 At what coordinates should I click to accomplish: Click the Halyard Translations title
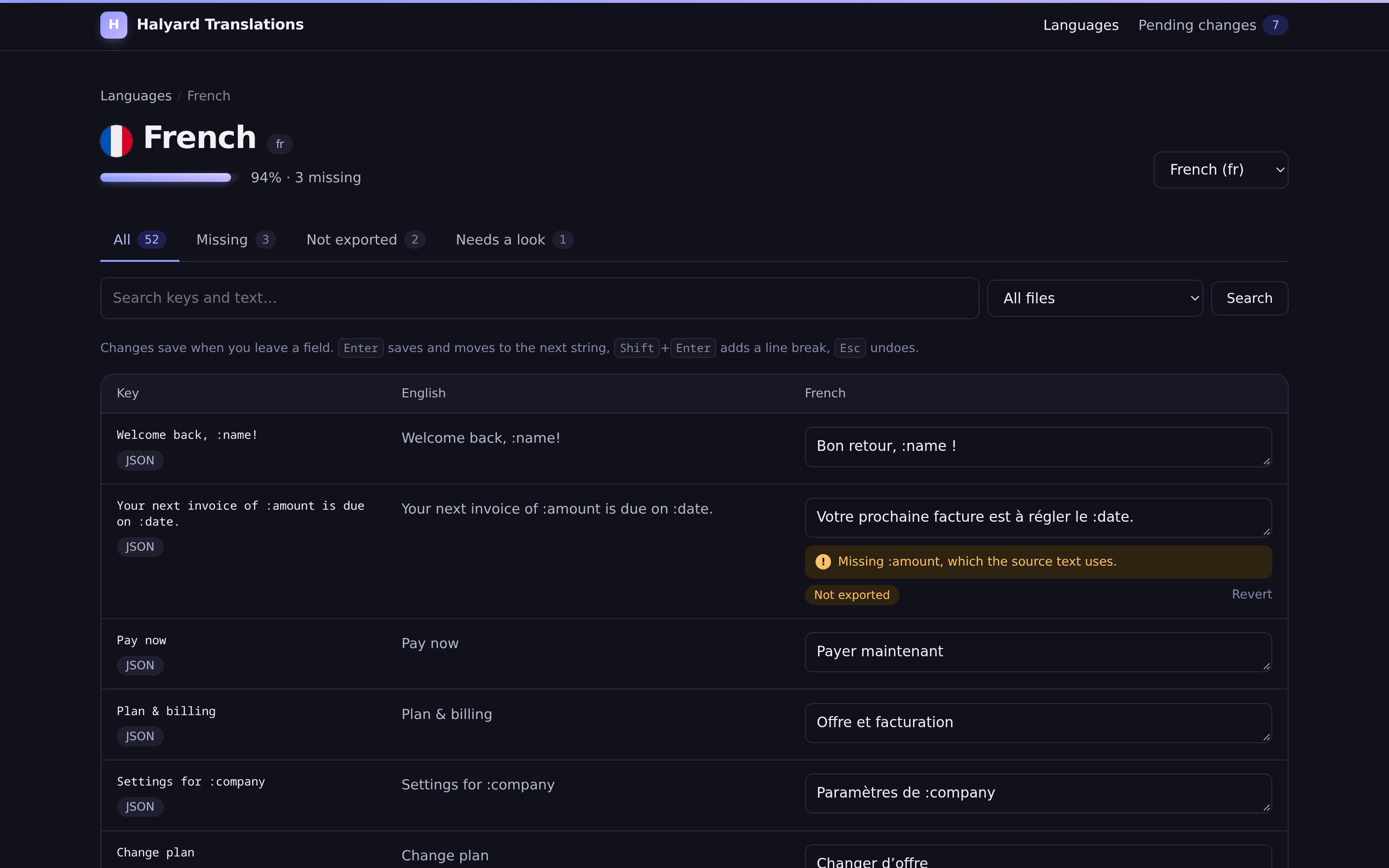[x=220, y=24]
